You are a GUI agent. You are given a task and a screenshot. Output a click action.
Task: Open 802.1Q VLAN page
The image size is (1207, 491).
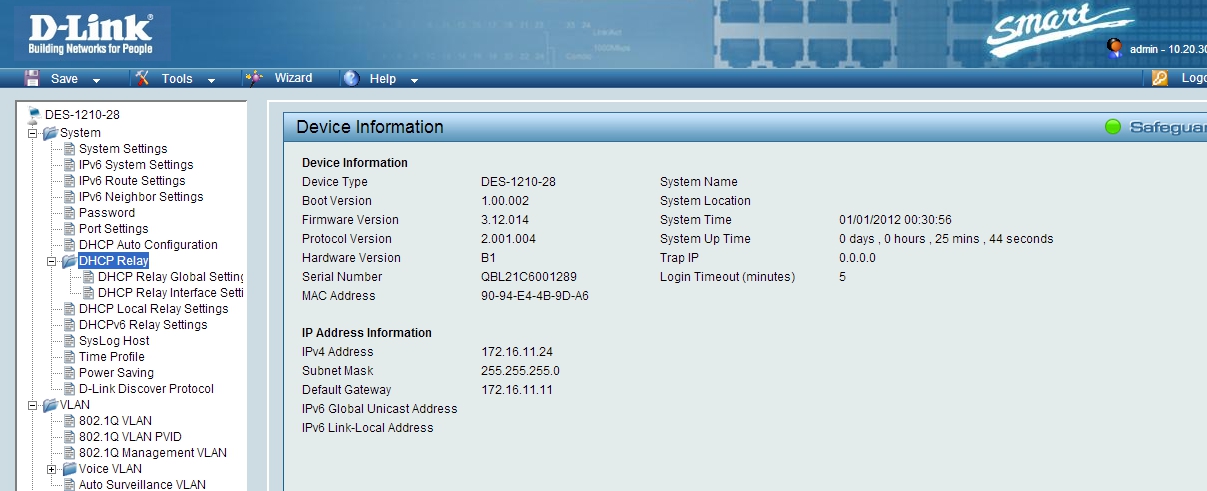[115, 420]
